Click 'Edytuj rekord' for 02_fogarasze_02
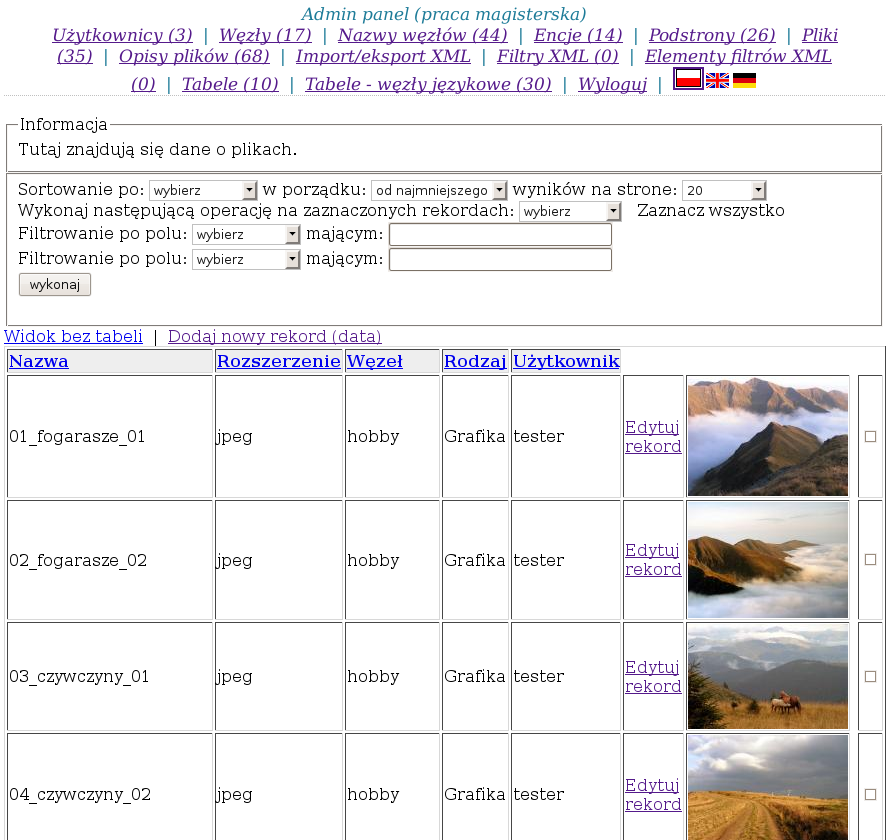This screenshot has height=840, width=891. pos(653,560)
